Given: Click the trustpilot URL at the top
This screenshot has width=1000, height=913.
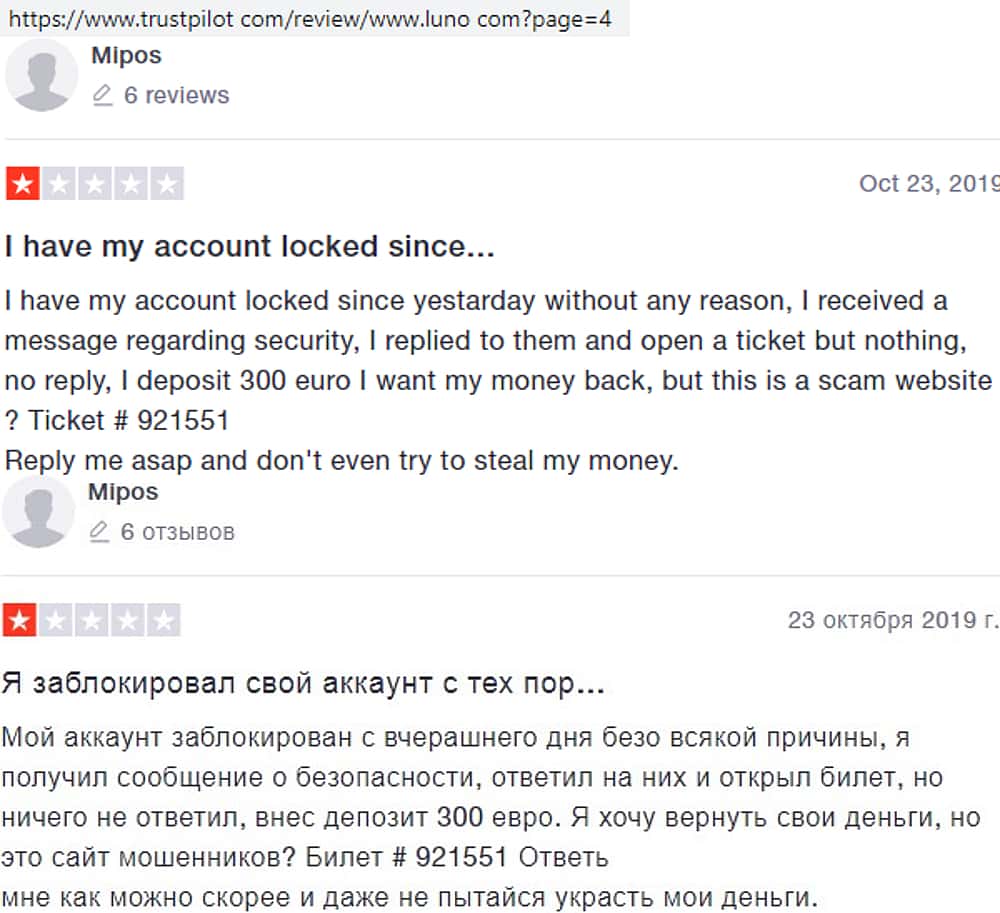Looking at the screenshot, I should pos(310,18).
